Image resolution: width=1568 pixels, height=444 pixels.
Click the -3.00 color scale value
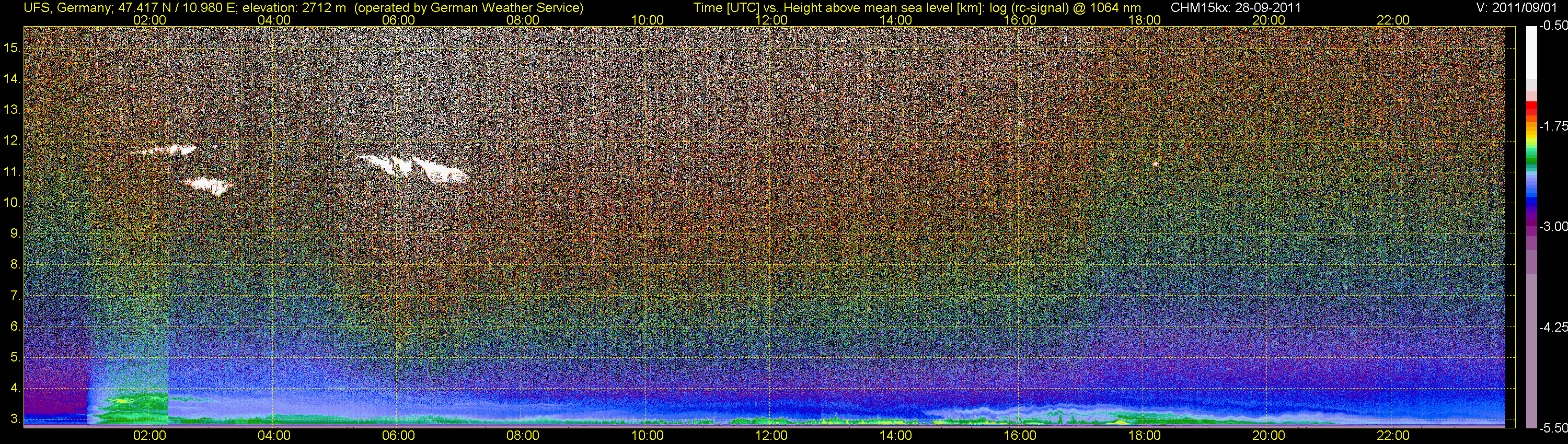[x=1553, y=226]
